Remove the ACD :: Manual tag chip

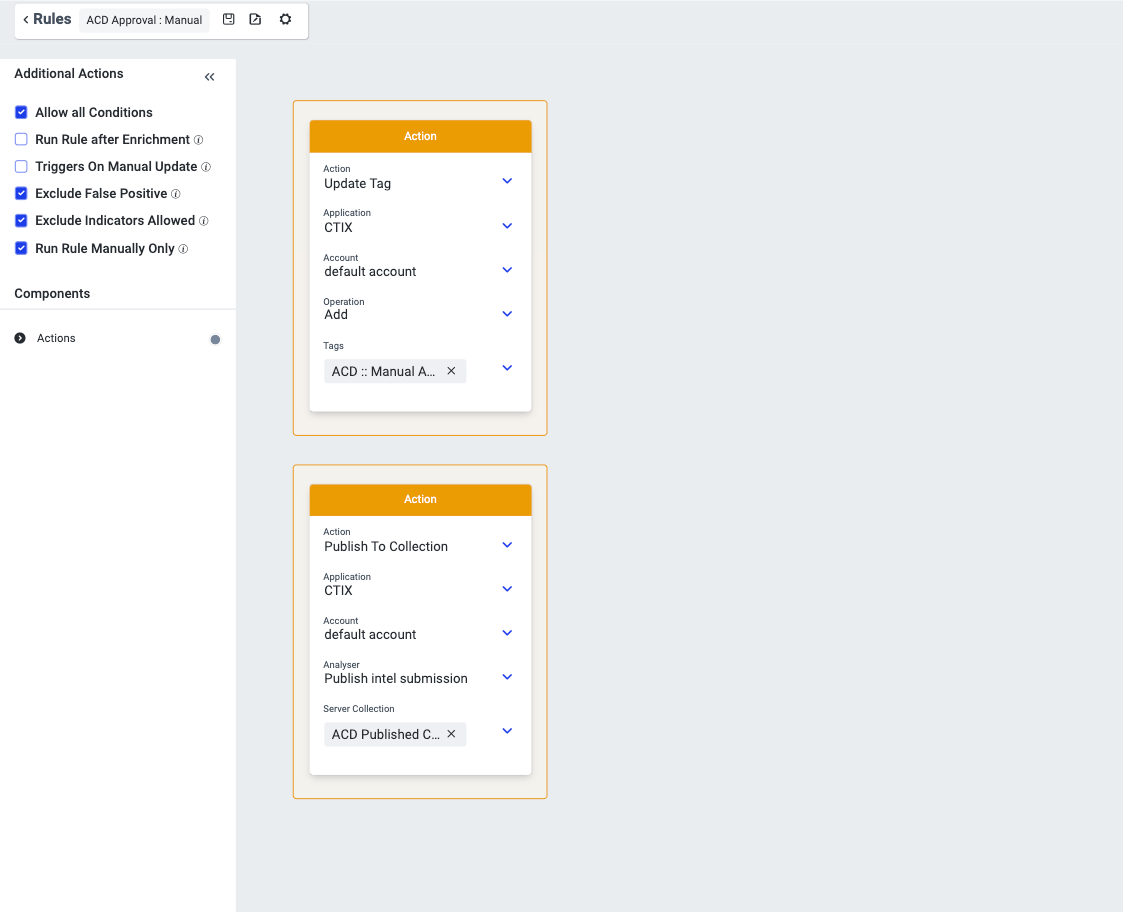pyautogui.click(x=451, y=371)
